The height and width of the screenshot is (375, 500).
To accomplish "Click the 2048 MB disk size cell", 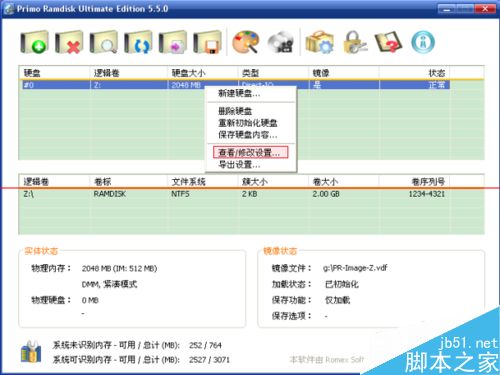I will (186, 85).
